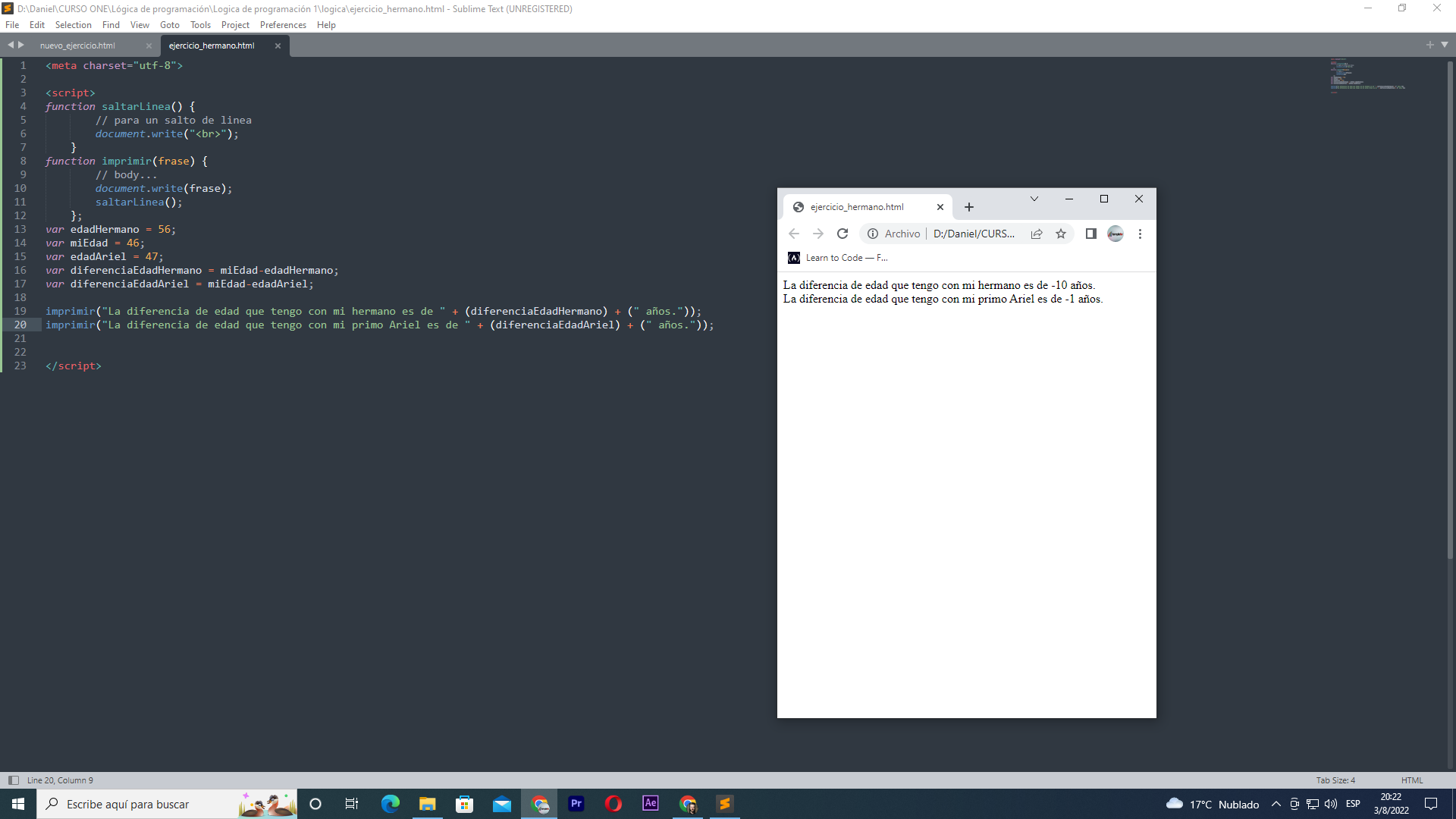
Task: Open the Selection menu
Action: click(74, 25)
